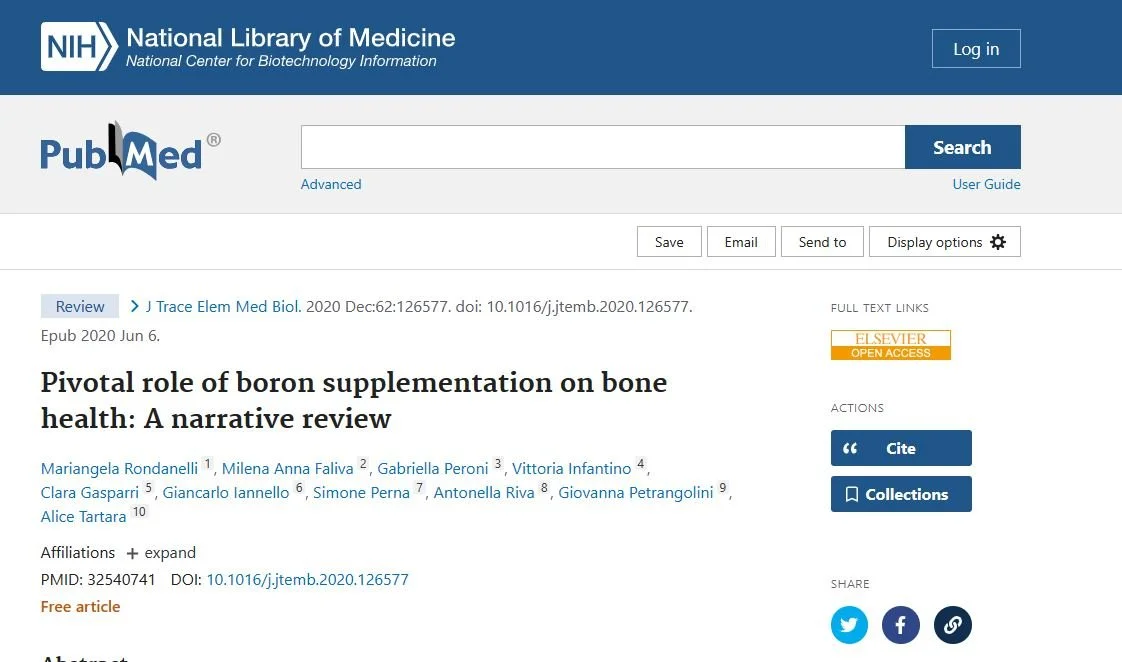Open the Advanced search page
The height and width of the screenshot is (662, 1122).
(x=330, y=184)
